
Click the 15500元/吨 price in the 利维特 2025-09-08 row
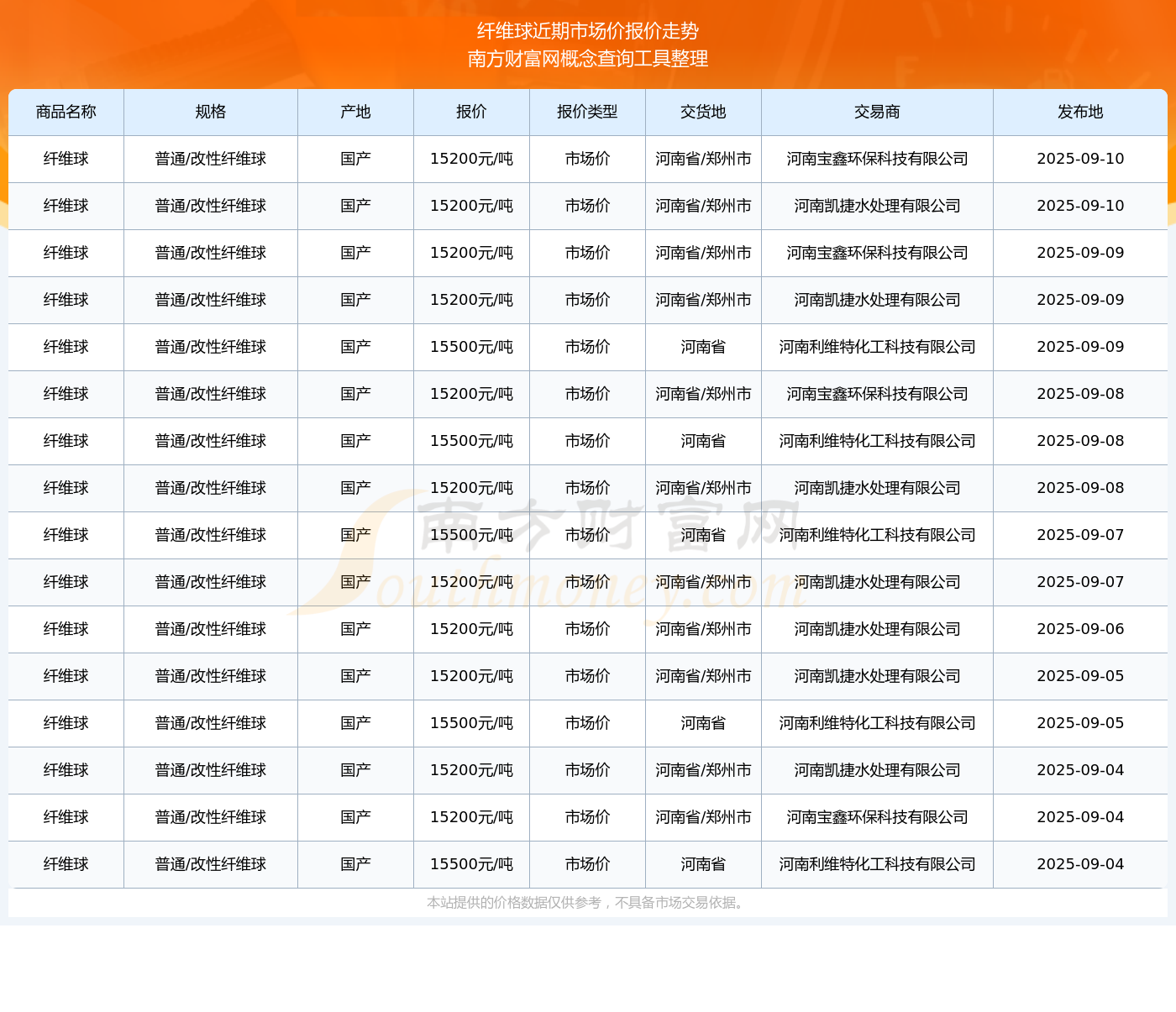click(x=472, y=441)
